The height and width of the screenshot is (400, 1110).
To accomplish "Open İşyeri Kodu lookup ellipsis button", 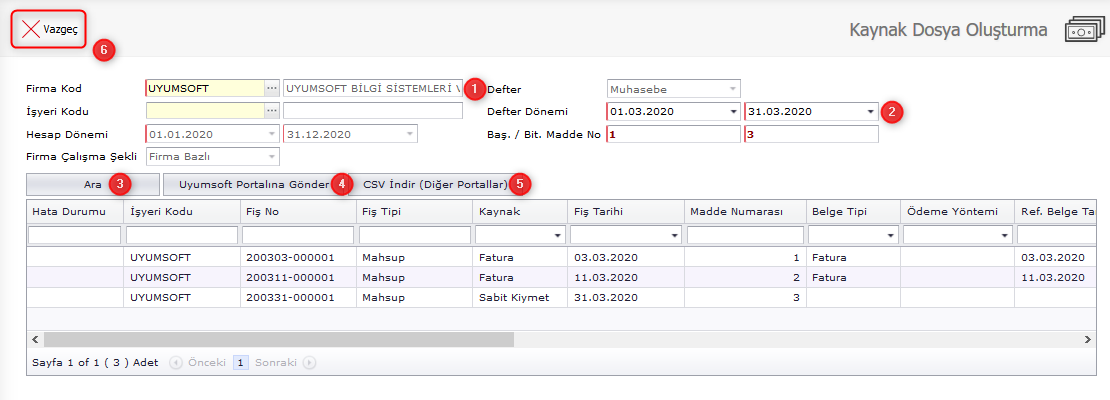I will pos(271,110).
